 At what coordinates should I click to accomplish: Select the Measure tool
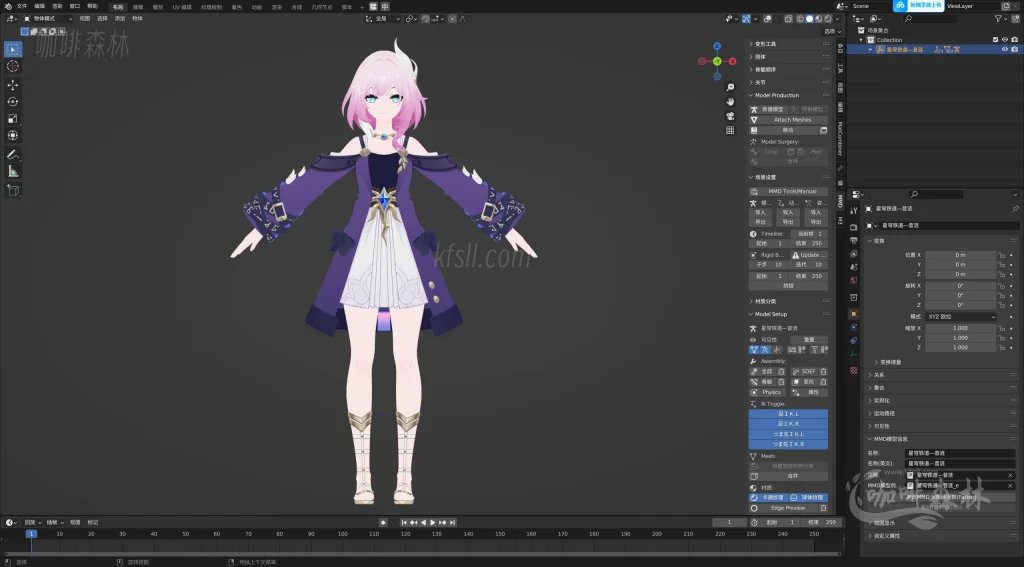(x=12, y=171)
